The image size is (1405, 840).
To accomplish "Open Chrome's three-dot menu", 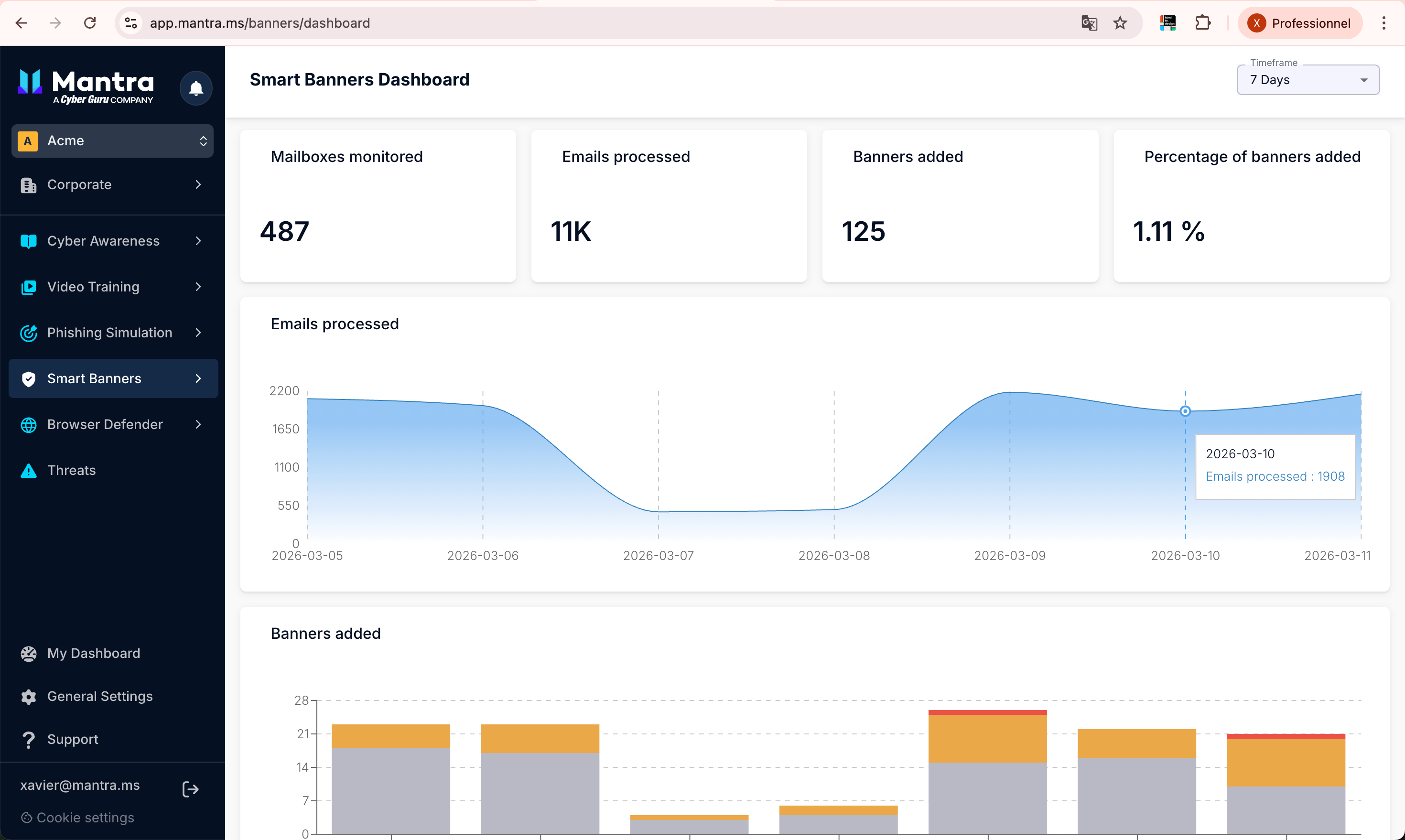I will click(x=1383, y=23).
